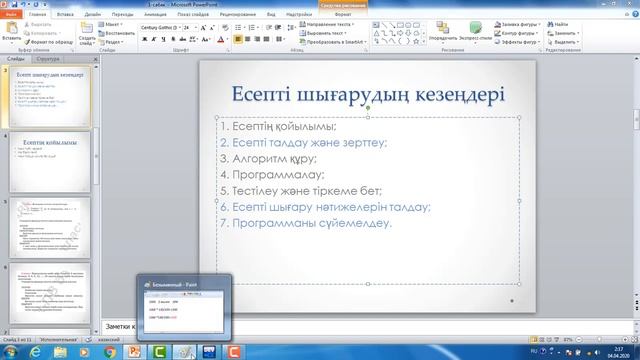This screenshot has height=360, width=640.
Task: Toggle strikethrough abc formatting
Action: [182, 39]
